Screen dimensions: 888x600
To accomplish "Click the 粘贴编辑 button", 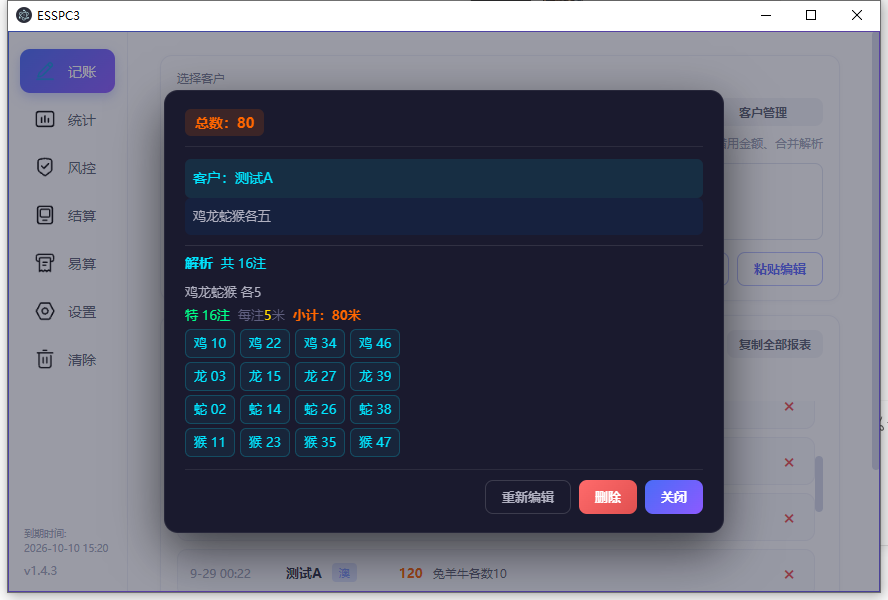I will pos(780,269).
